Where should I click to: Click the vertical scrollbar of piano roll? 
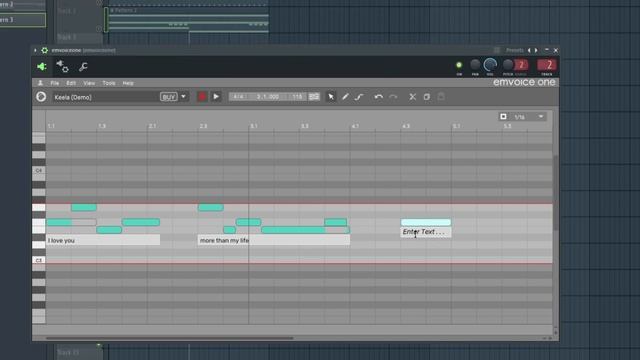pyautogui.click(x=555, y=192)
